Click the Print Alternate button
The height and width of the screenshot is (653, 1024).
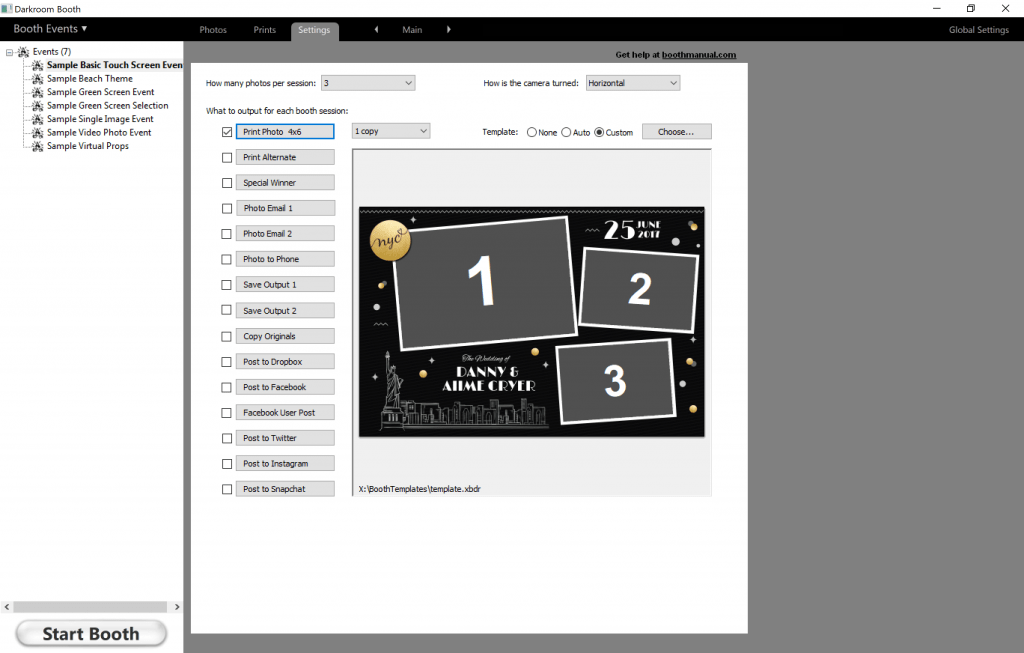285,157
